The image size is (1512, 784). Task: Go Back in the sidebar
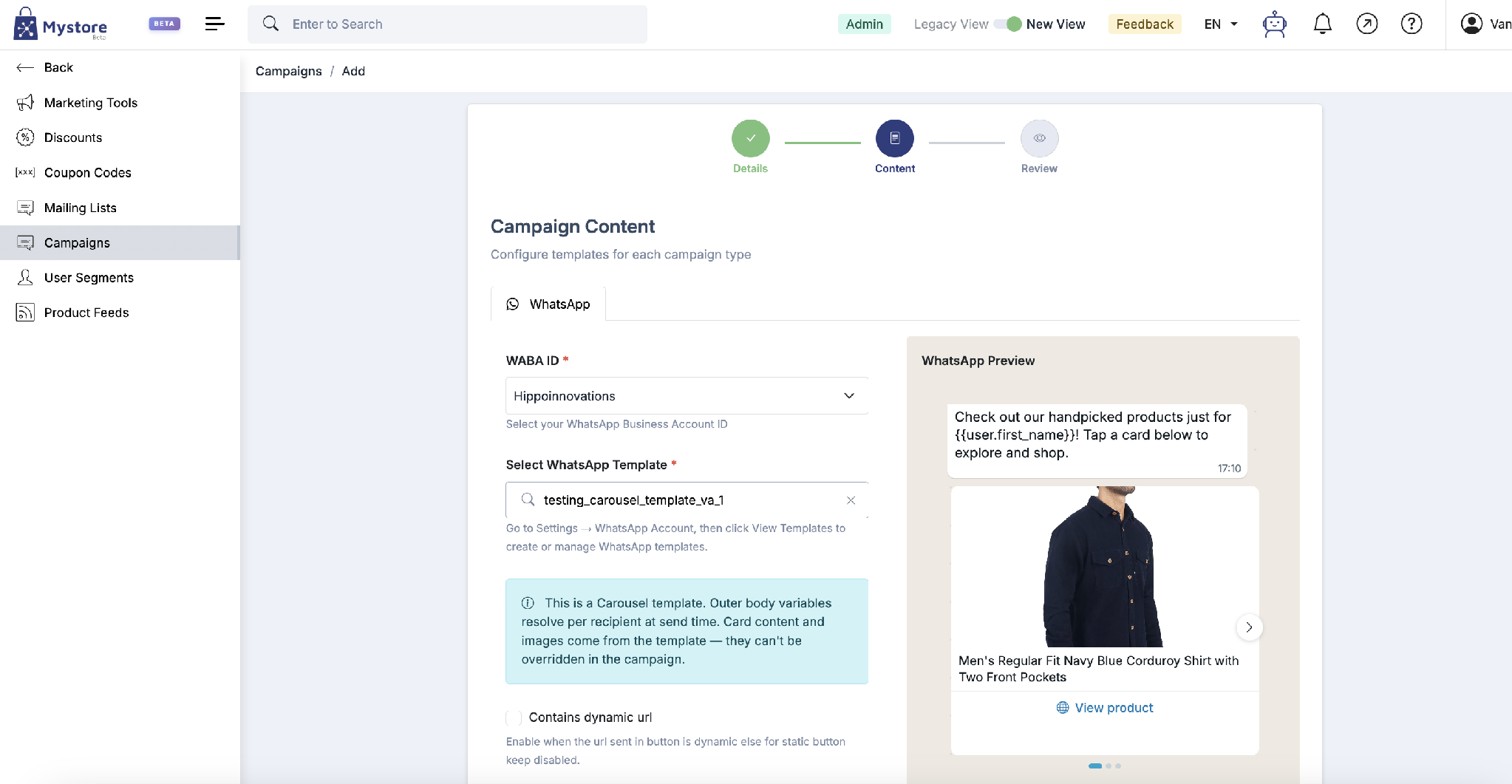point(45,67)
